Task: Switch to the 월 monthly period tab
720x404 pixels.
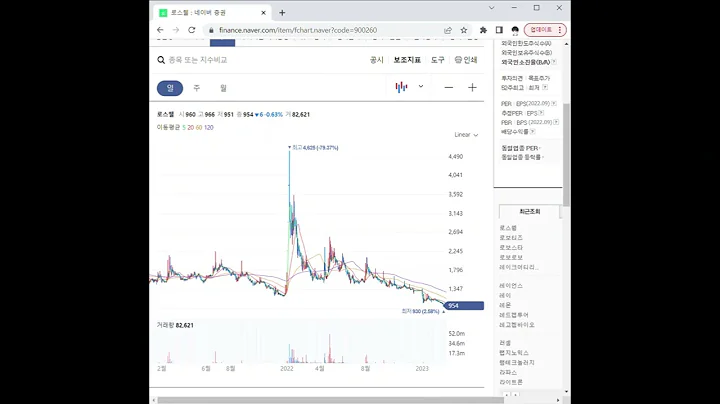Action: (x=223, y=88)
